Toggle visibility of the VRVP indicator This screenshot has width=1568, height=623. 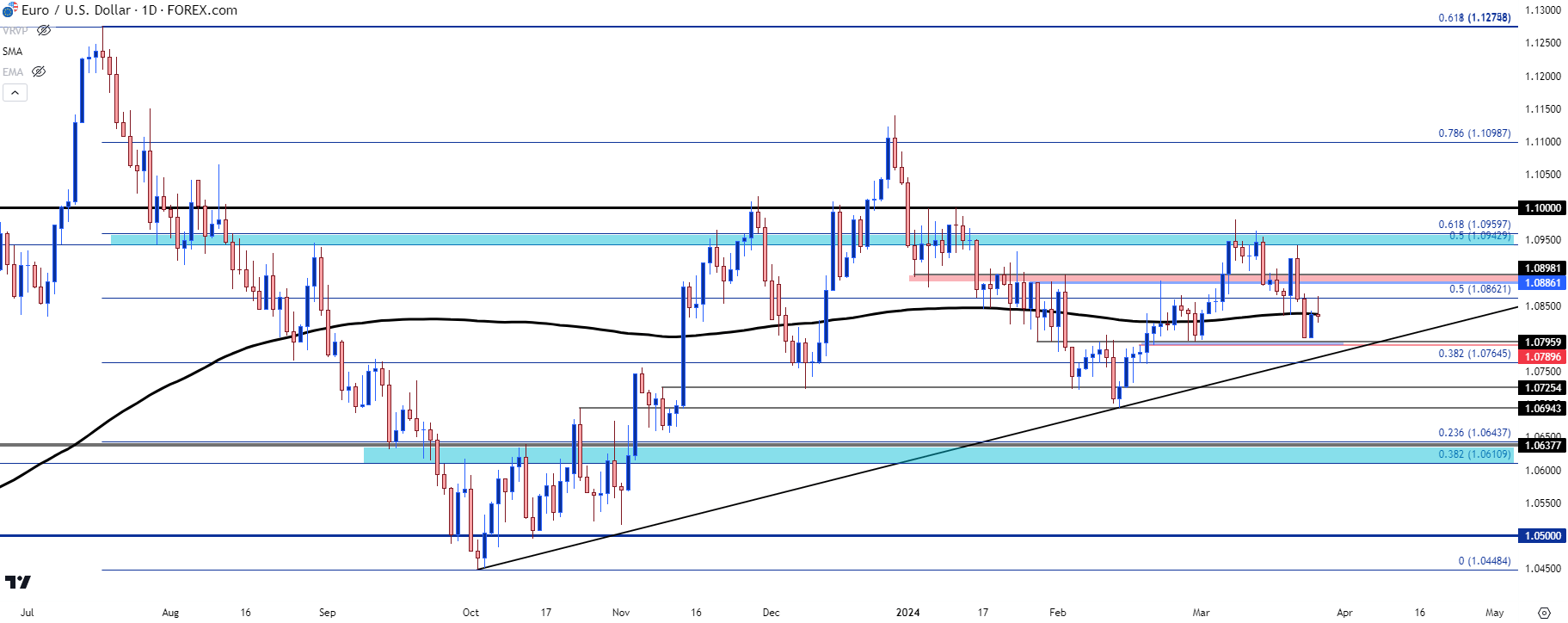44,30
